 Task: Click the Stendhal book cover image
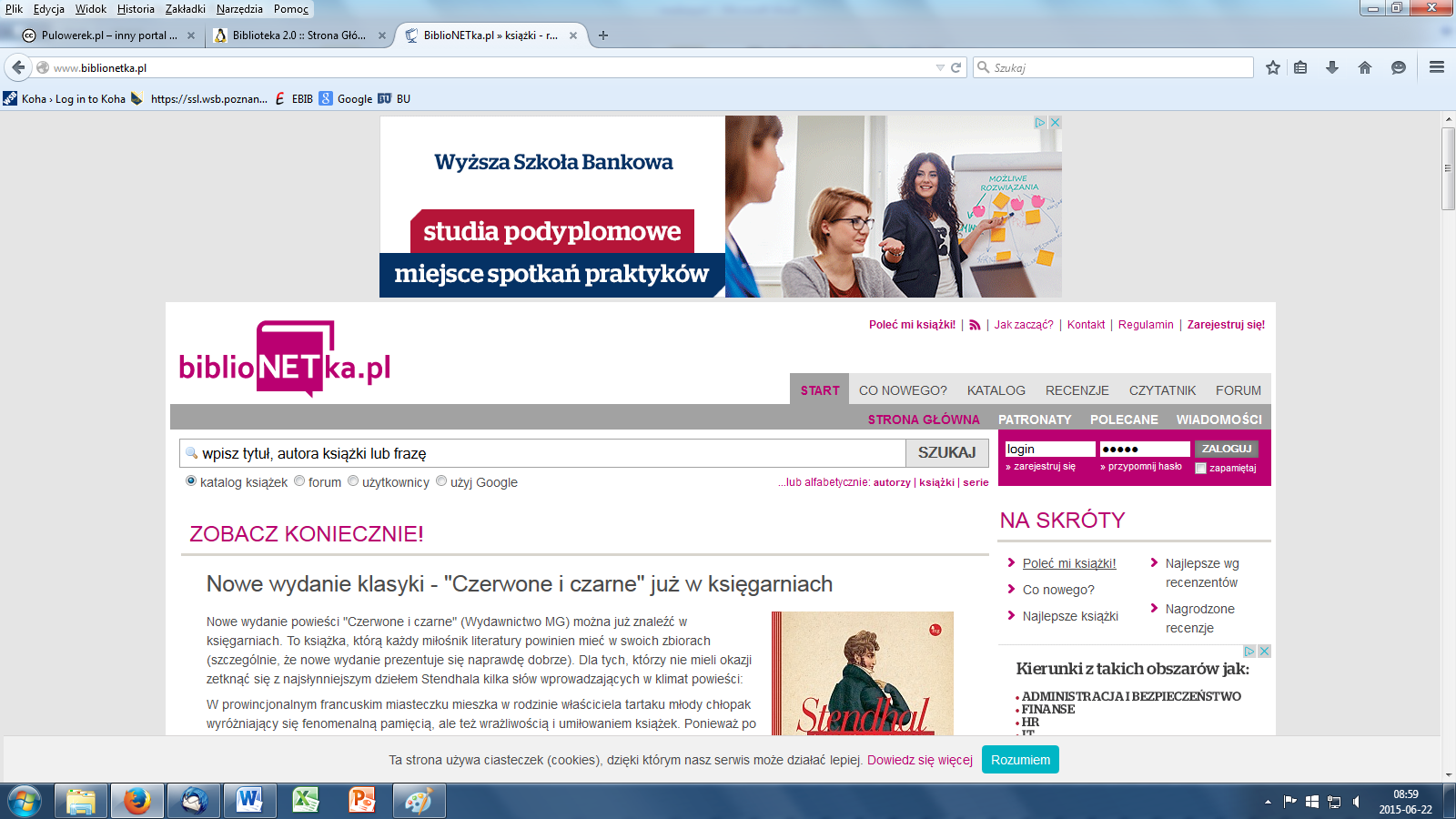click(x=863, y=673)
